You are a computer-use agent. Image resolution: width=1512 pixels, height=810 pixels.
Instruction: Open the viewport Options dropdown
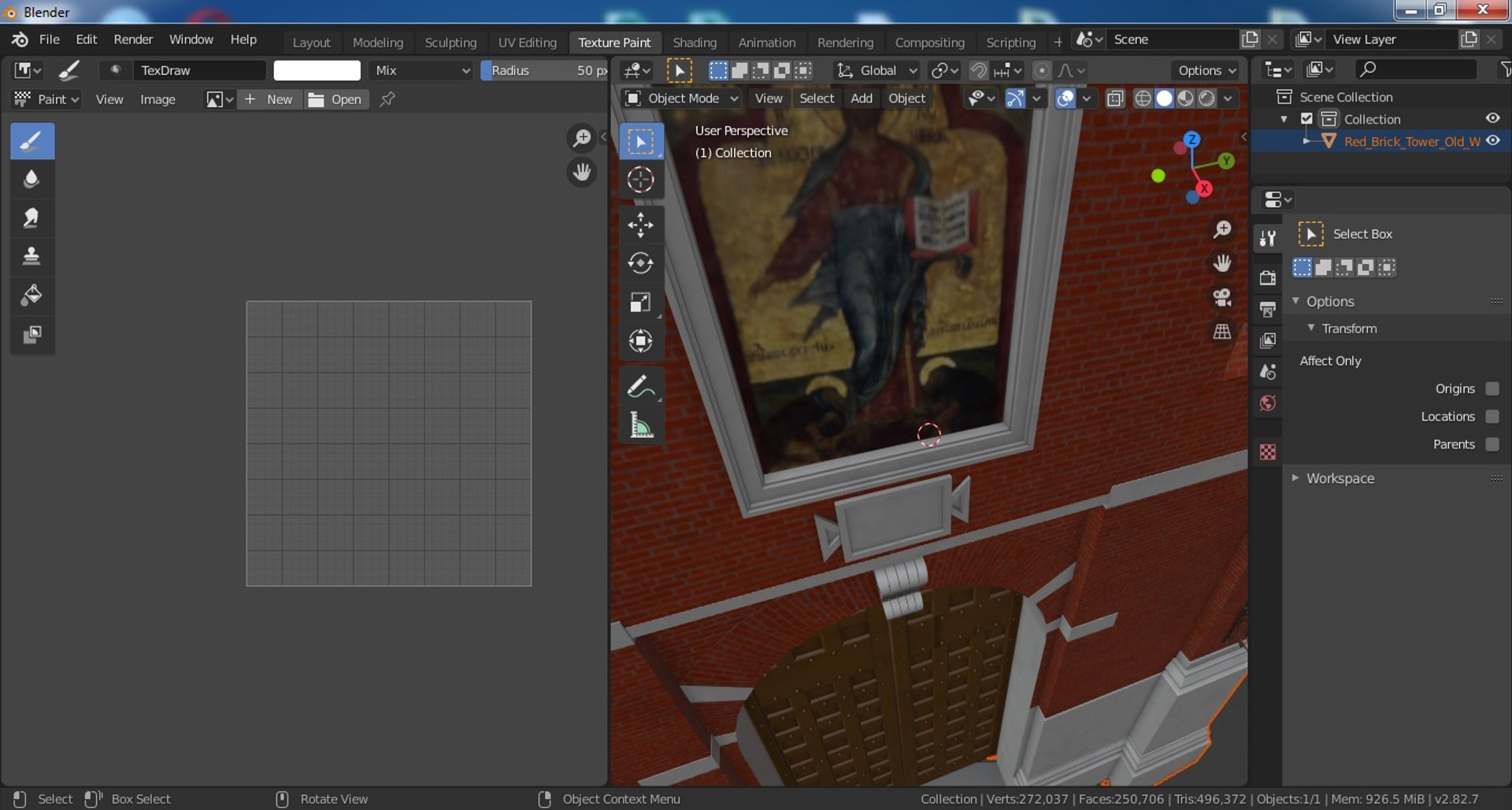[x=1206, y=70]
